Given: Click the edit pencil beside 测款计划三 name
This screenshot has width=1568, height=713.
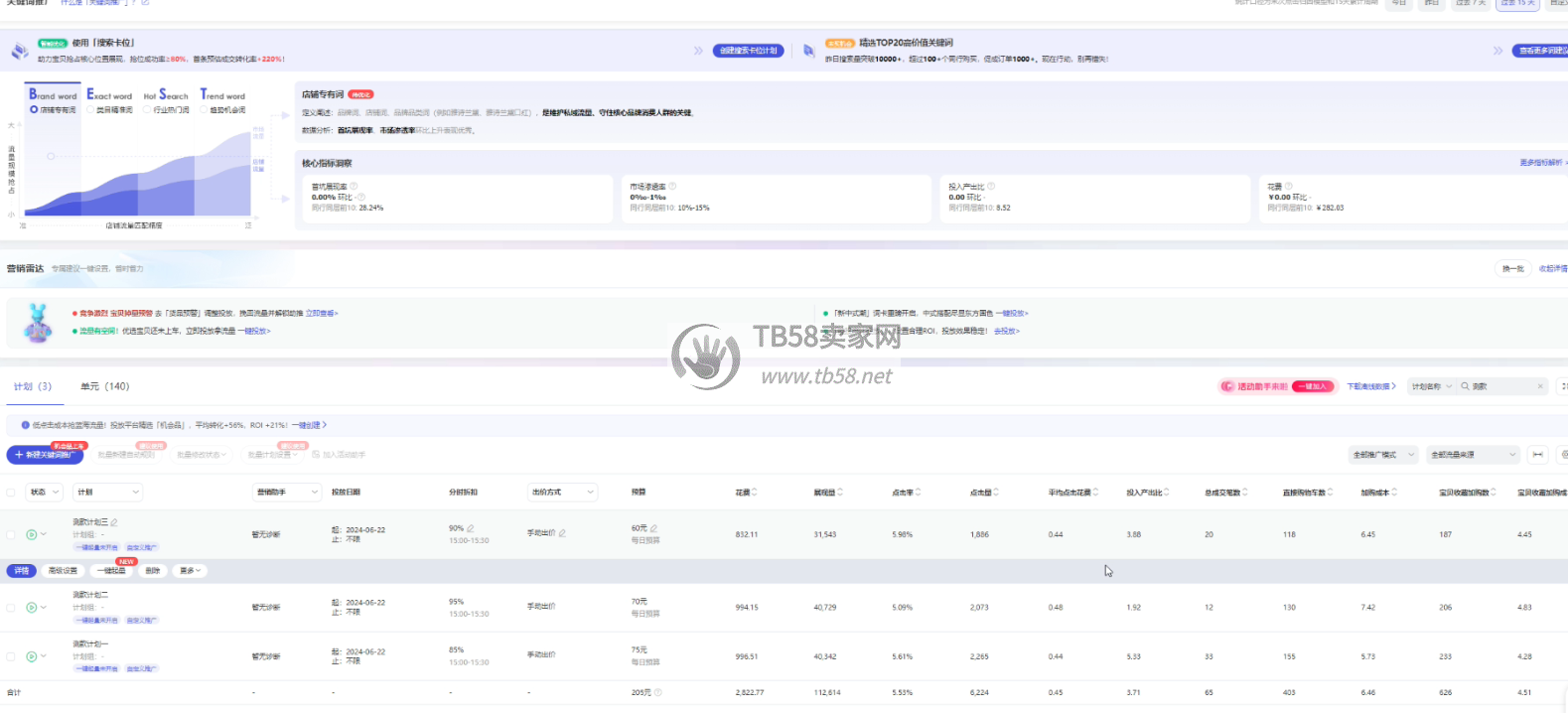Looking at the screenshot, I should click(x=114, y=522).
